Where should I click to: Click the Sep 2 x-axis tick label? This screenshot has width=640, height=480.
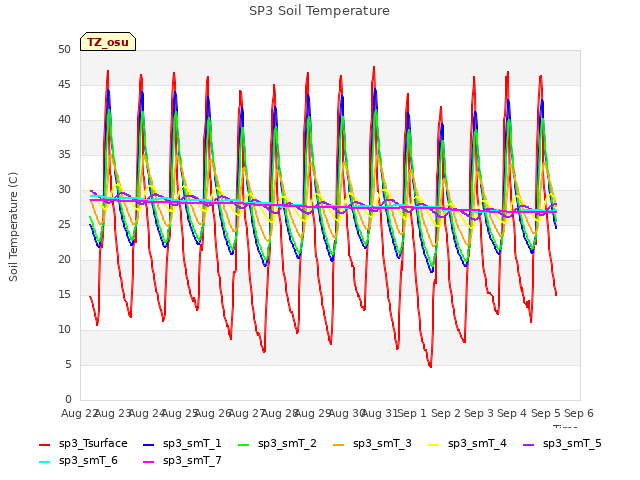(445, 413)
